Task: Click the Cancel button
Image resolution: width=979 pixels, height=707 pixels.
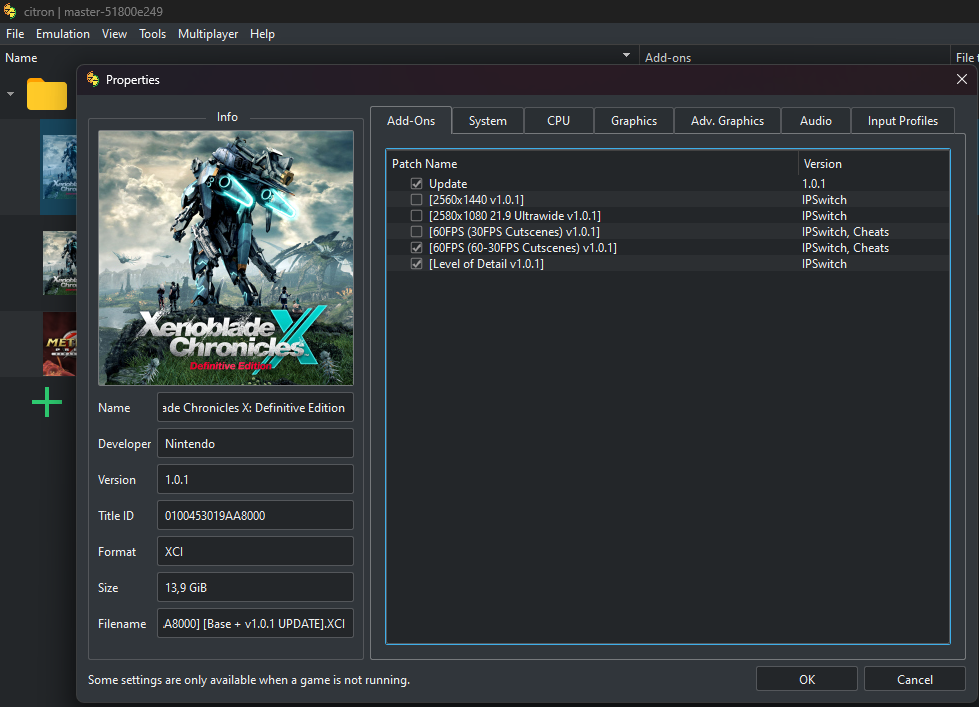Action: 915,679
